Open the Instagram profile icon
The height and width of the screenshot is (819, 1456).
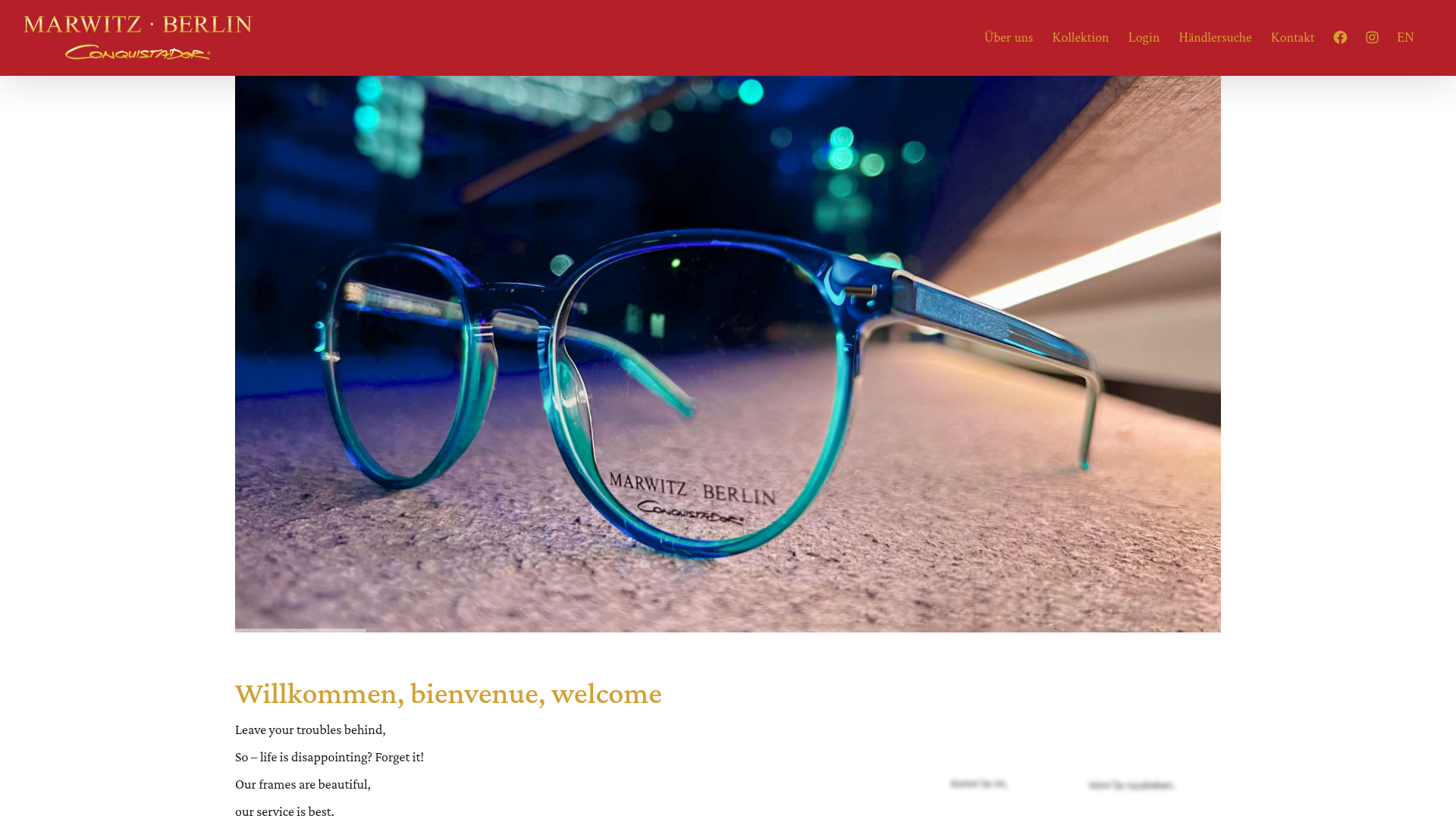point(1372,37)
